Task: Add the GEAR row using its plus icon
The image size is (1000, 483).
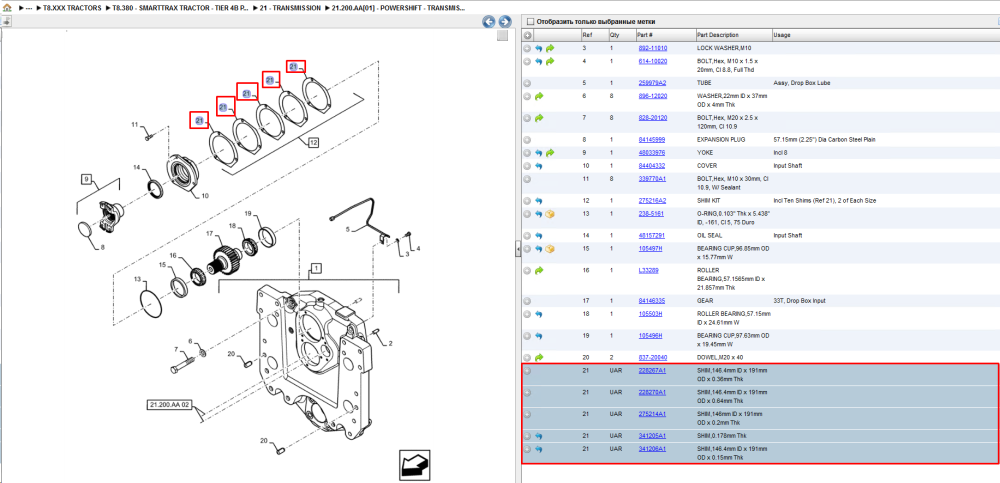Action: [527, 301]
